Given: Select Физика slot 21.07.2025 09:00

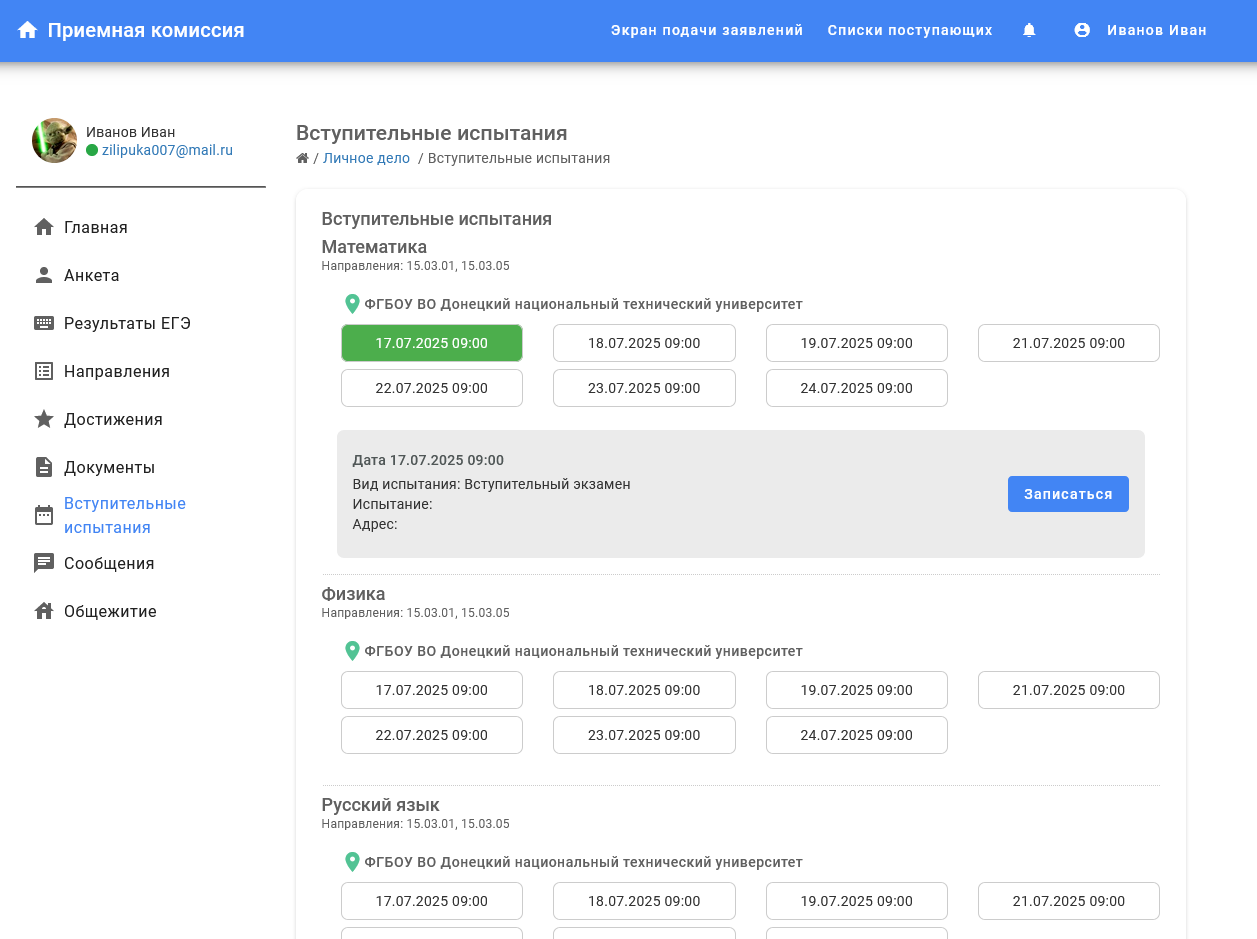Looking at the screenshot, I should point(1069,690).
